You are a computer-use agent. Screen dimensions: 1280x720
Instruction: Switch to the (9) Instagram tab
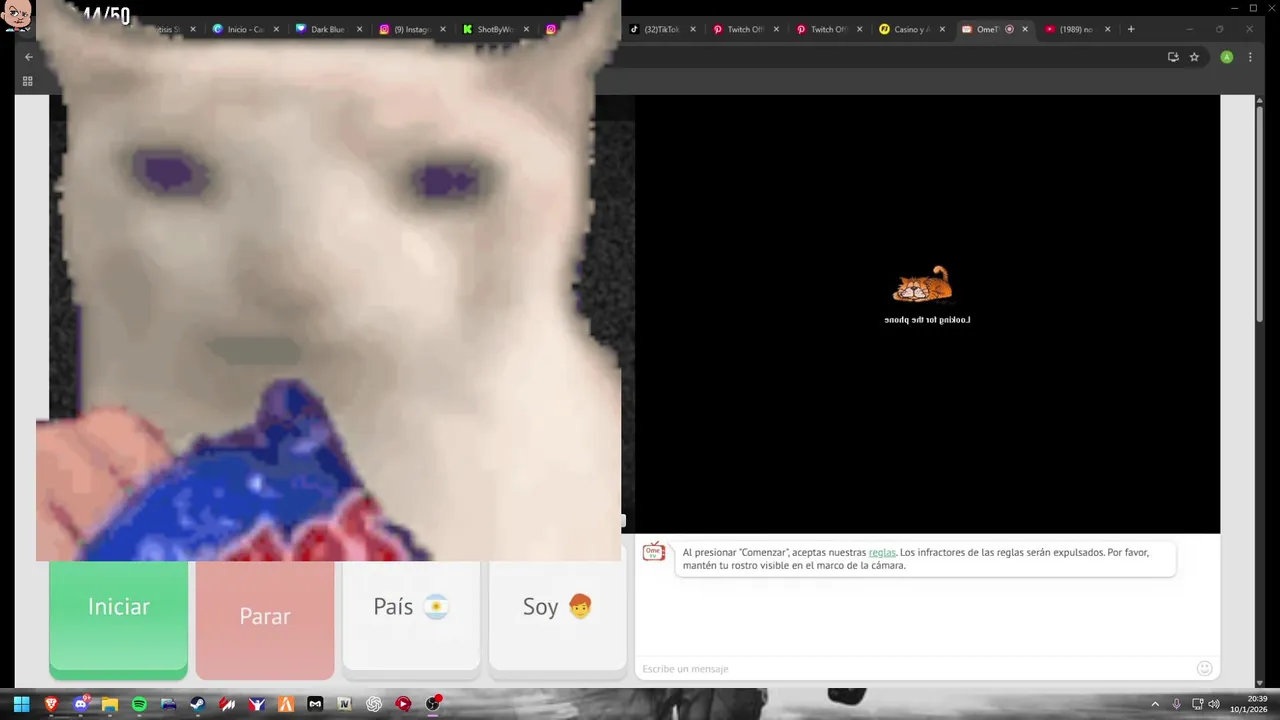point(410,29)
